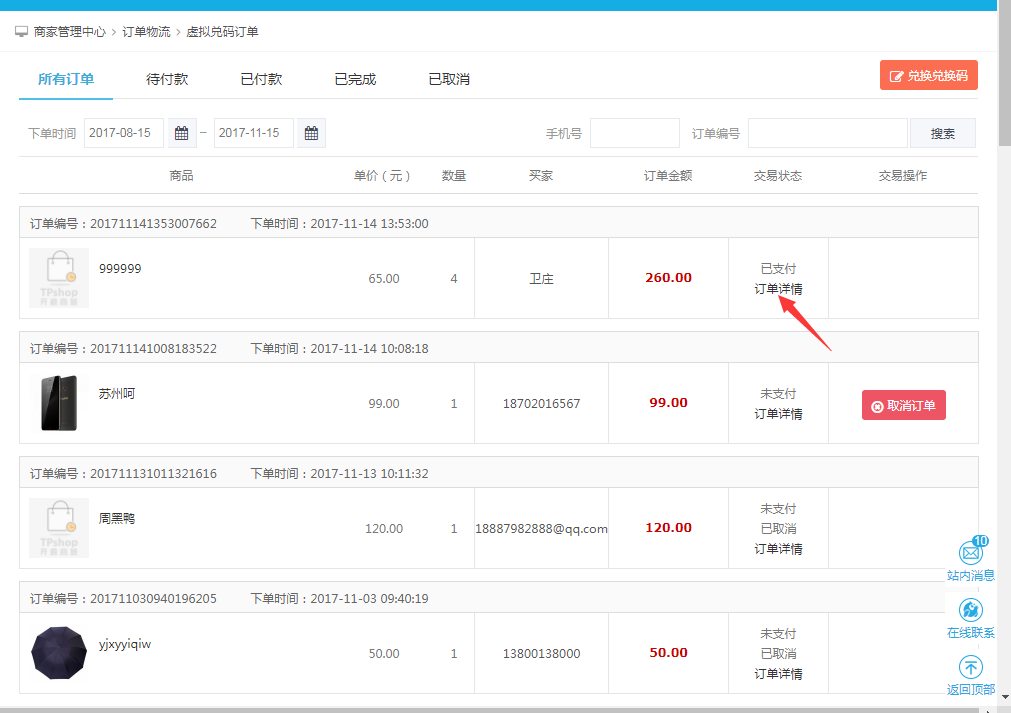Screen dimensions: 1011x713
Task: Click the 订单编号 order number input field
Action: tap(827, 133)
